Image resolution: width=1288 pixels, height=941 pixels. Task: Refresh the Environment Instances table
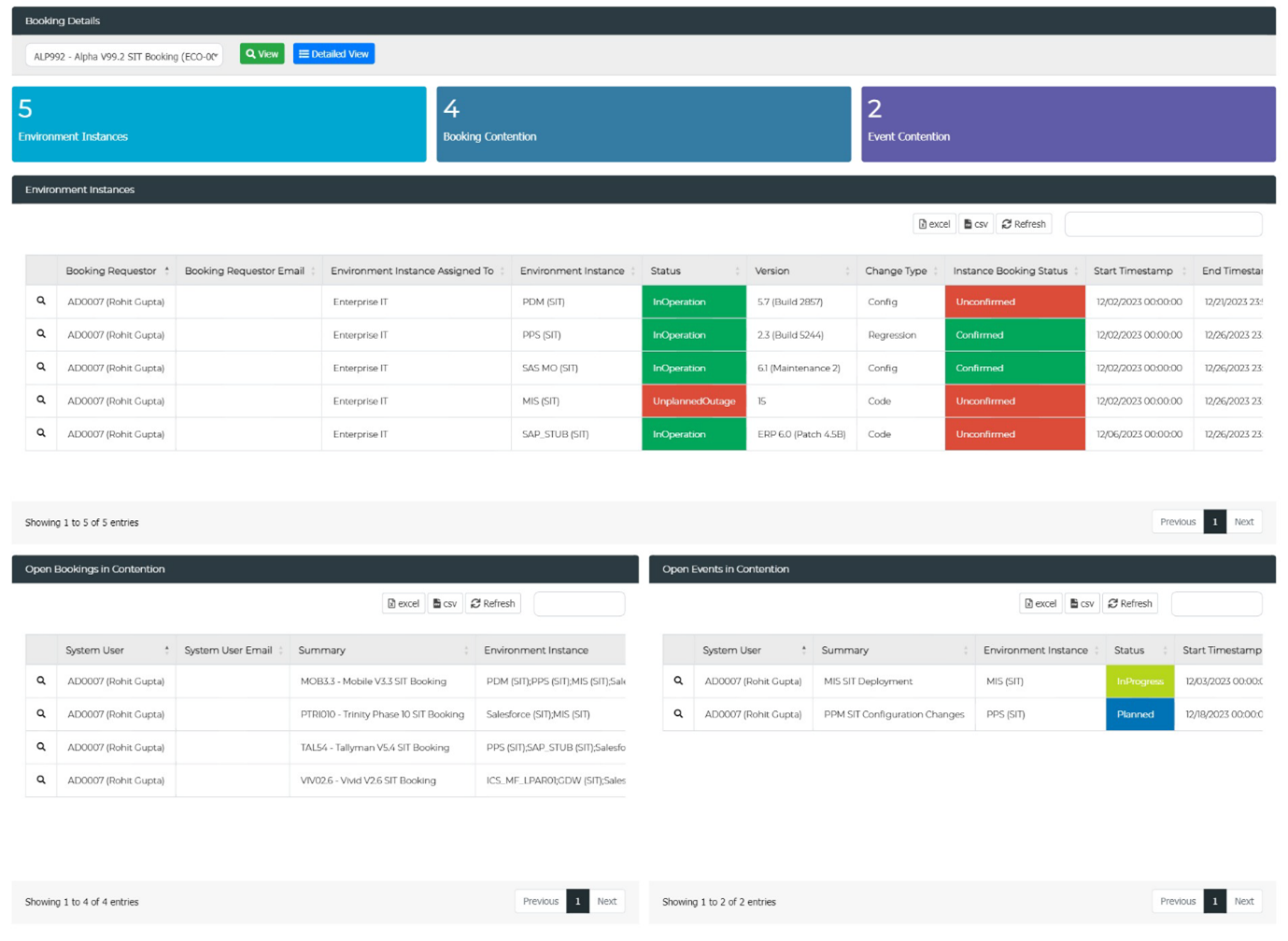click(1024, 224)
